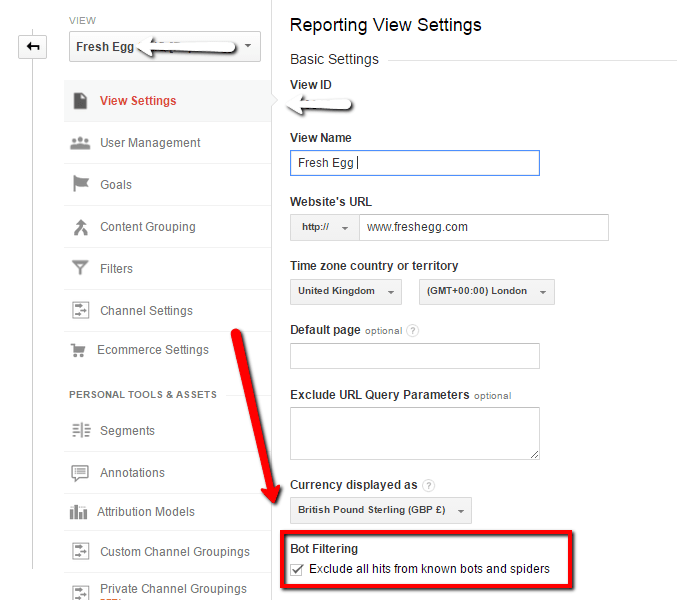
Task: Open User Management menu item
Action: [x=168, y=143]
